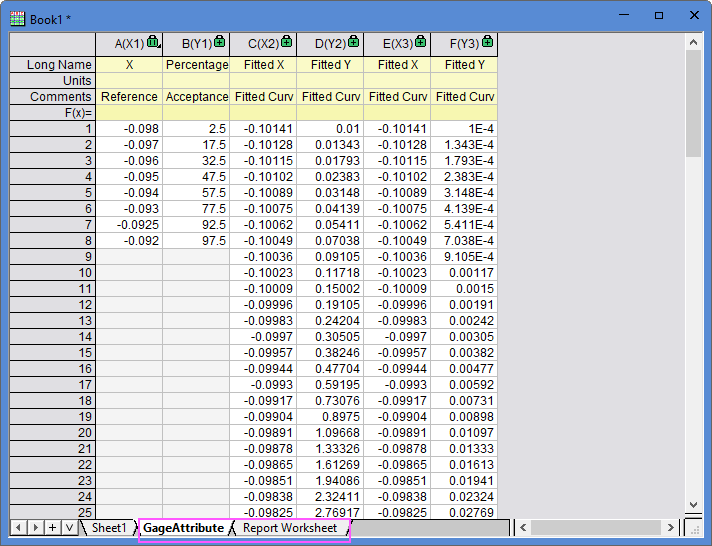Select row 1 header
This screenshot has height=546, width=712.
[52, 129]
